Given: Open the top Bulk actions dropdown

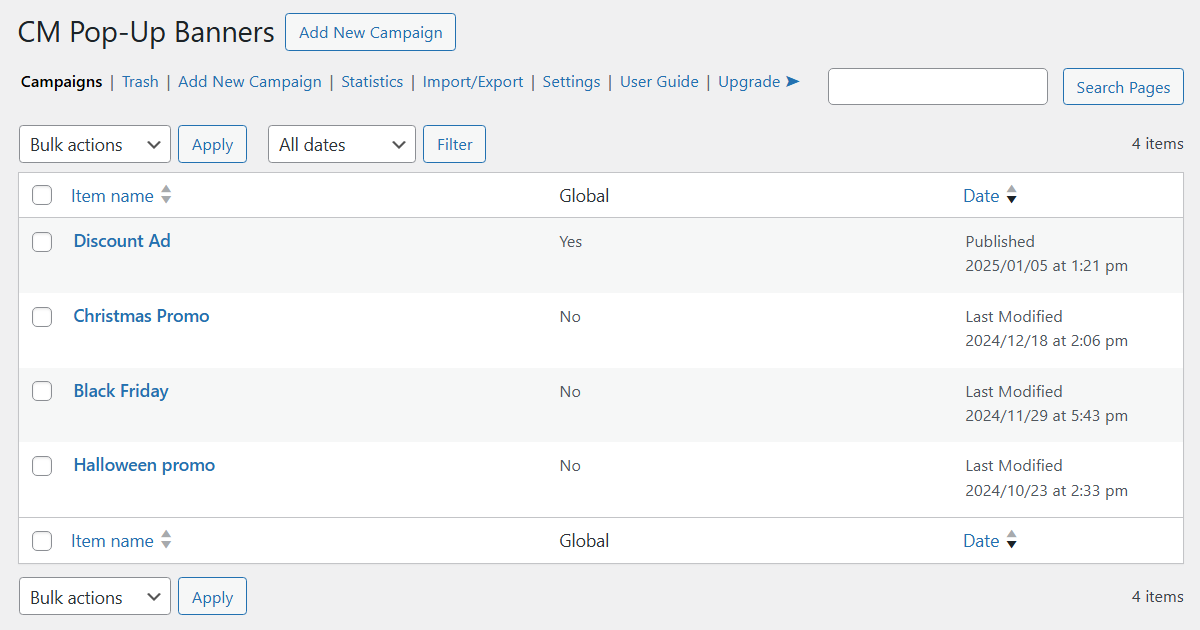Looking at the screenshot, I should coord(95,144).
